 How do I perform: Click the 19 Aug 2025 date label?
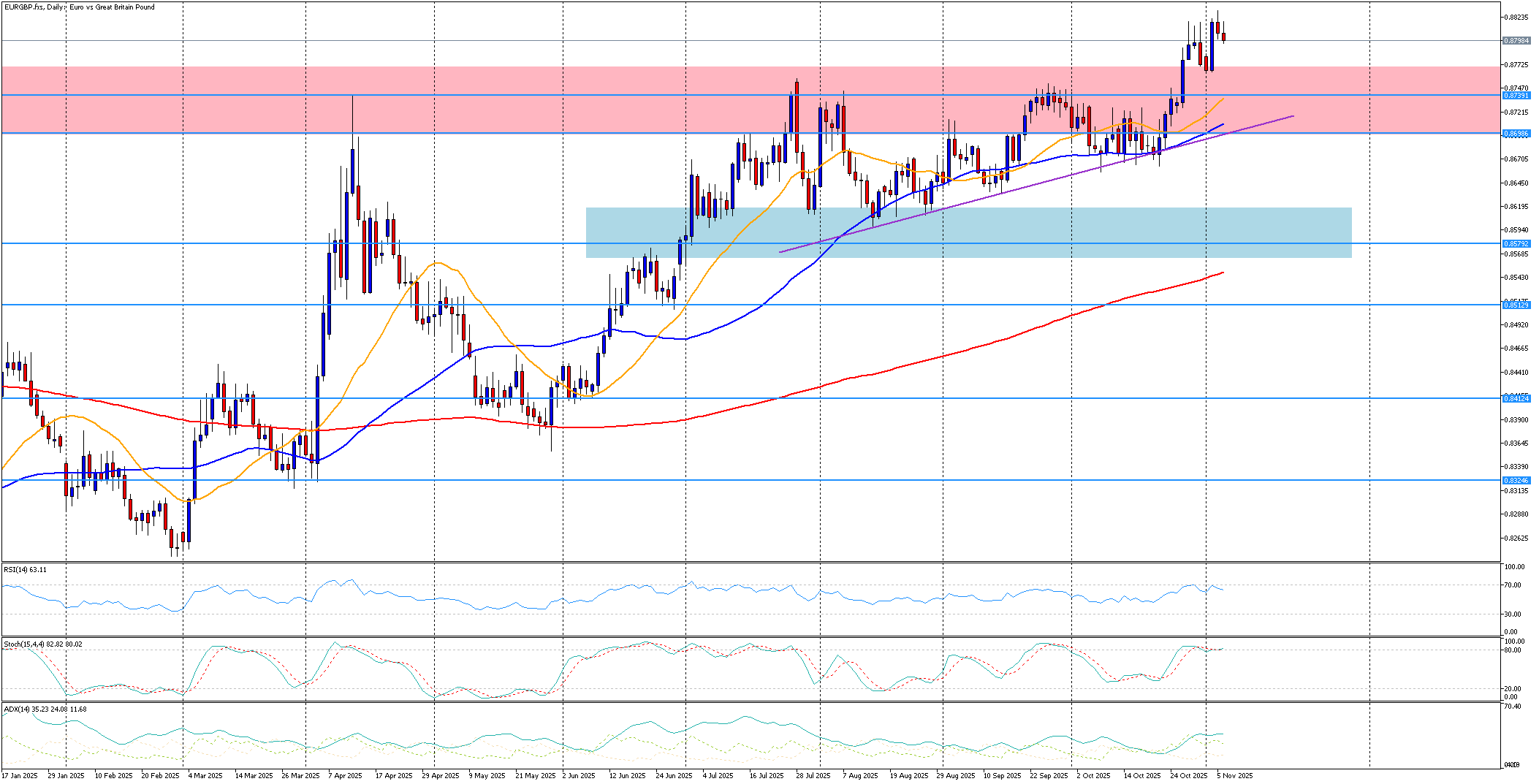(909, 776)
